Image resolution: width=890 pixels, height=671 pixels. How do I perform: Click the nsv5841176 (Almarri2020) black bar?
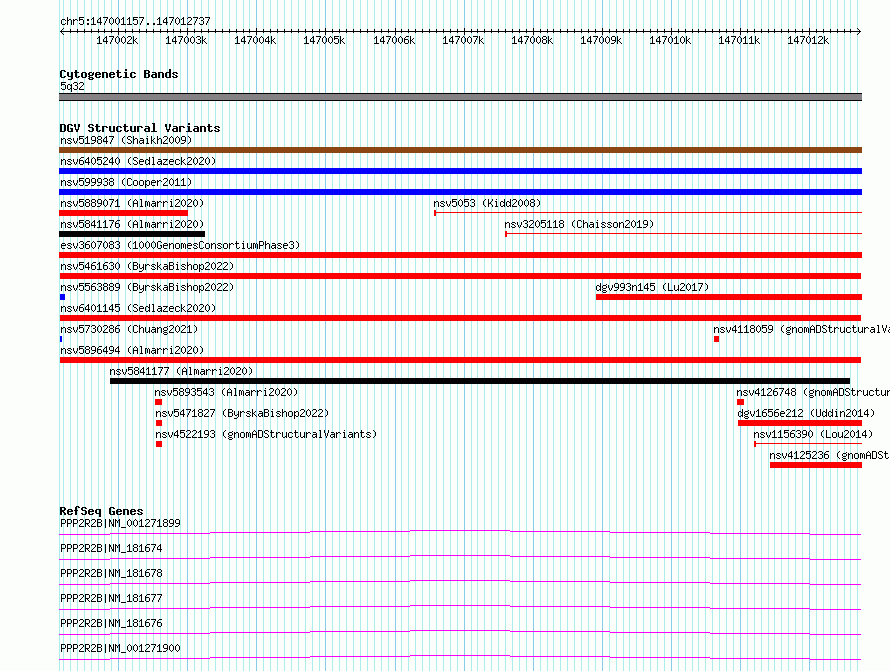pos(132,234)
